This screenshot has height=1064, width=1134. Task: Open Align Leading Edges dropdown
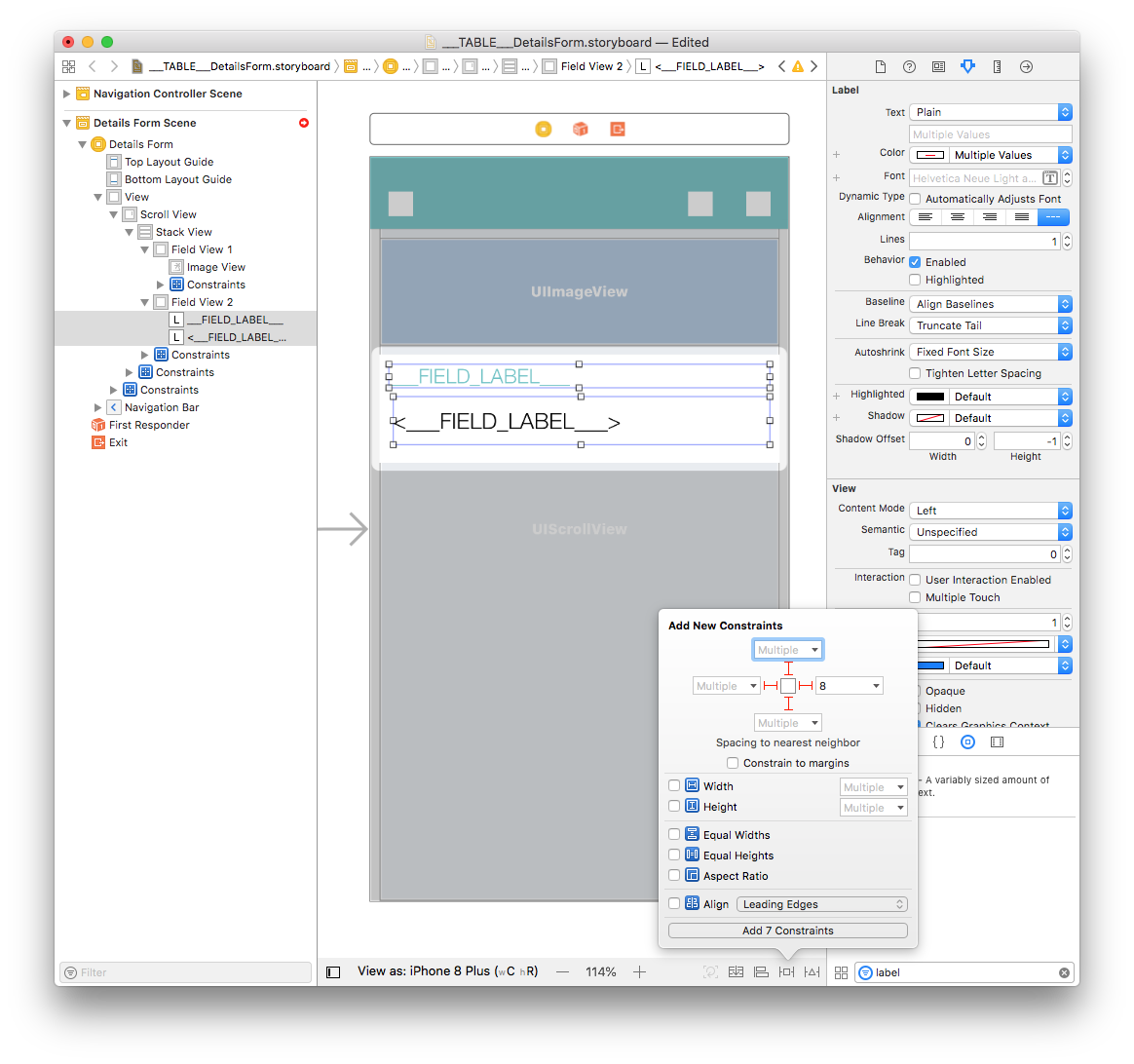(x=821, y=904)
